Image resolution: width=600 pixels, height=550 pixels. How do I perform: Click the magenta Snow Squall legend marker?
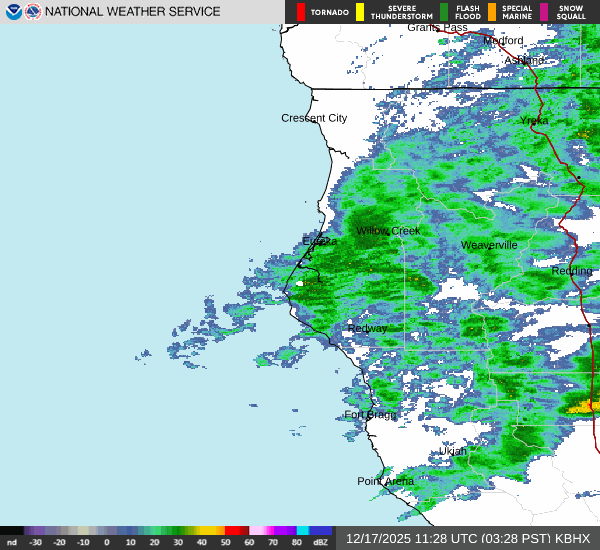(x=545, y=12)
